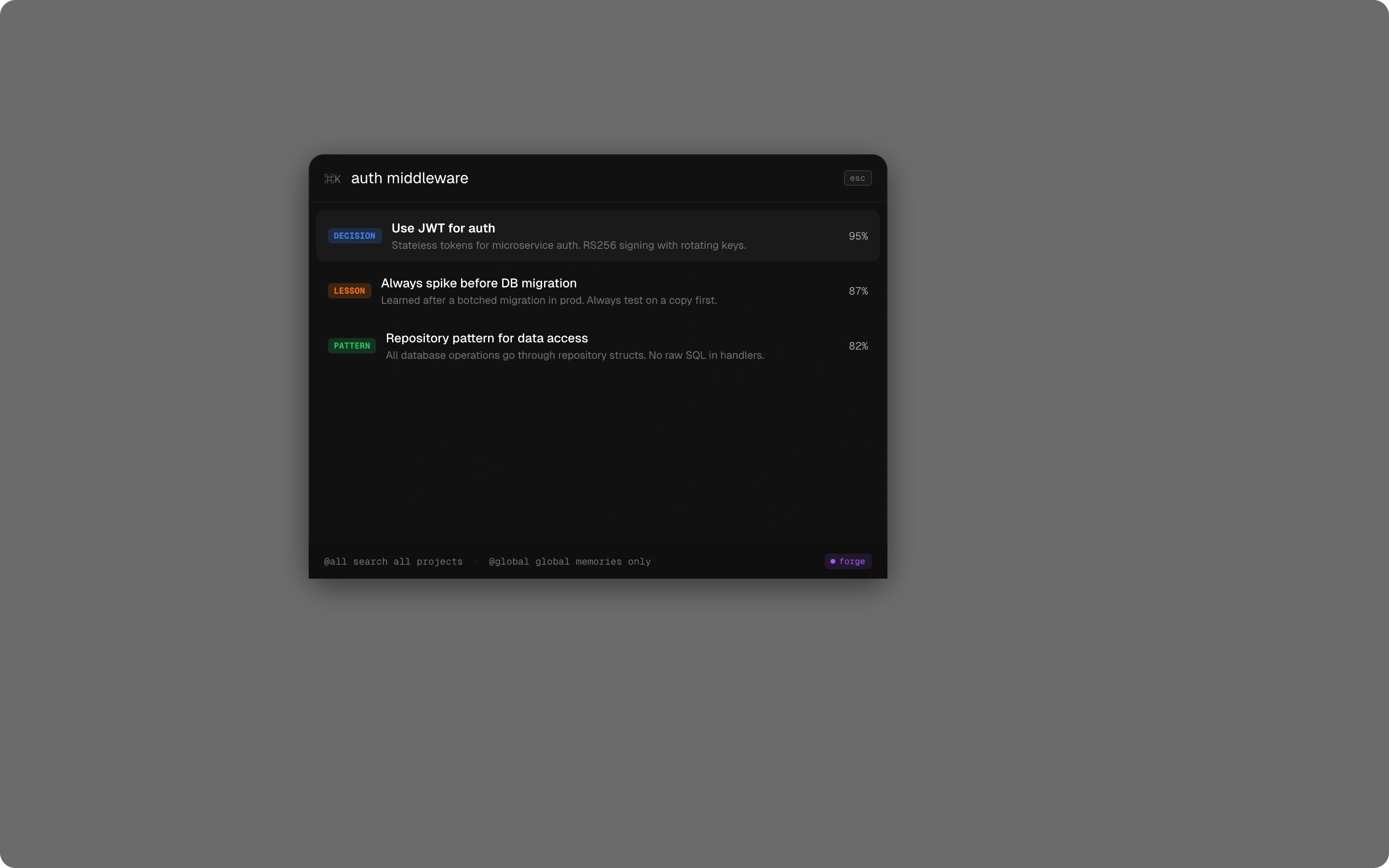This screenshot has height=868, width=1389.
Task: Select the Always spike before DB migration result
Action: click(597, 290)
